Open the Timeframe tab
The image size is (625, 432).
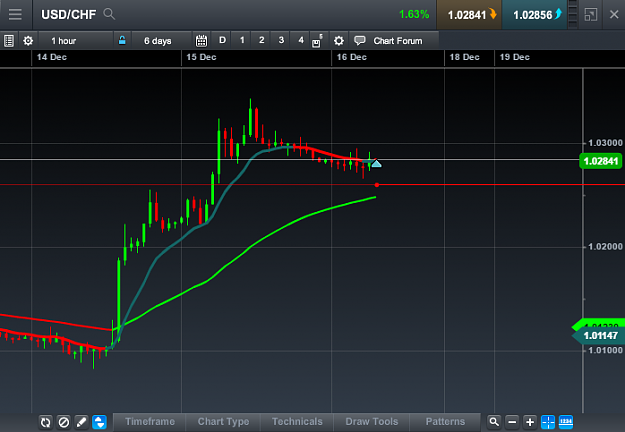150,422
